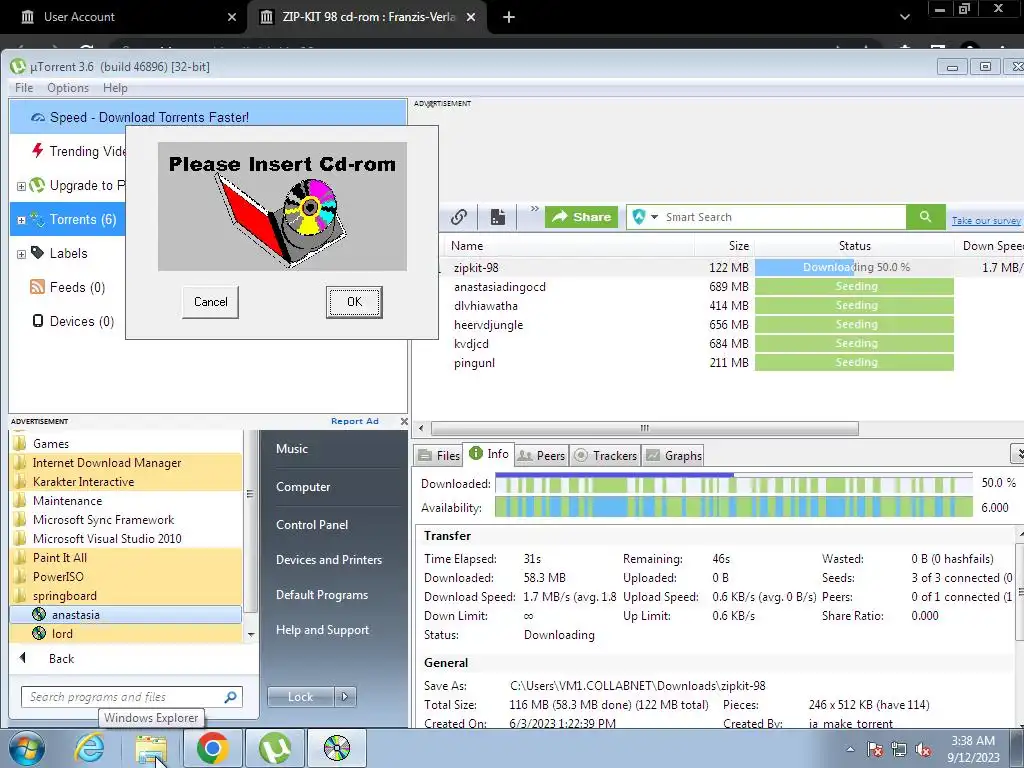
Task: Click the Availability pieces bar
Action: (x=733, y=507)
